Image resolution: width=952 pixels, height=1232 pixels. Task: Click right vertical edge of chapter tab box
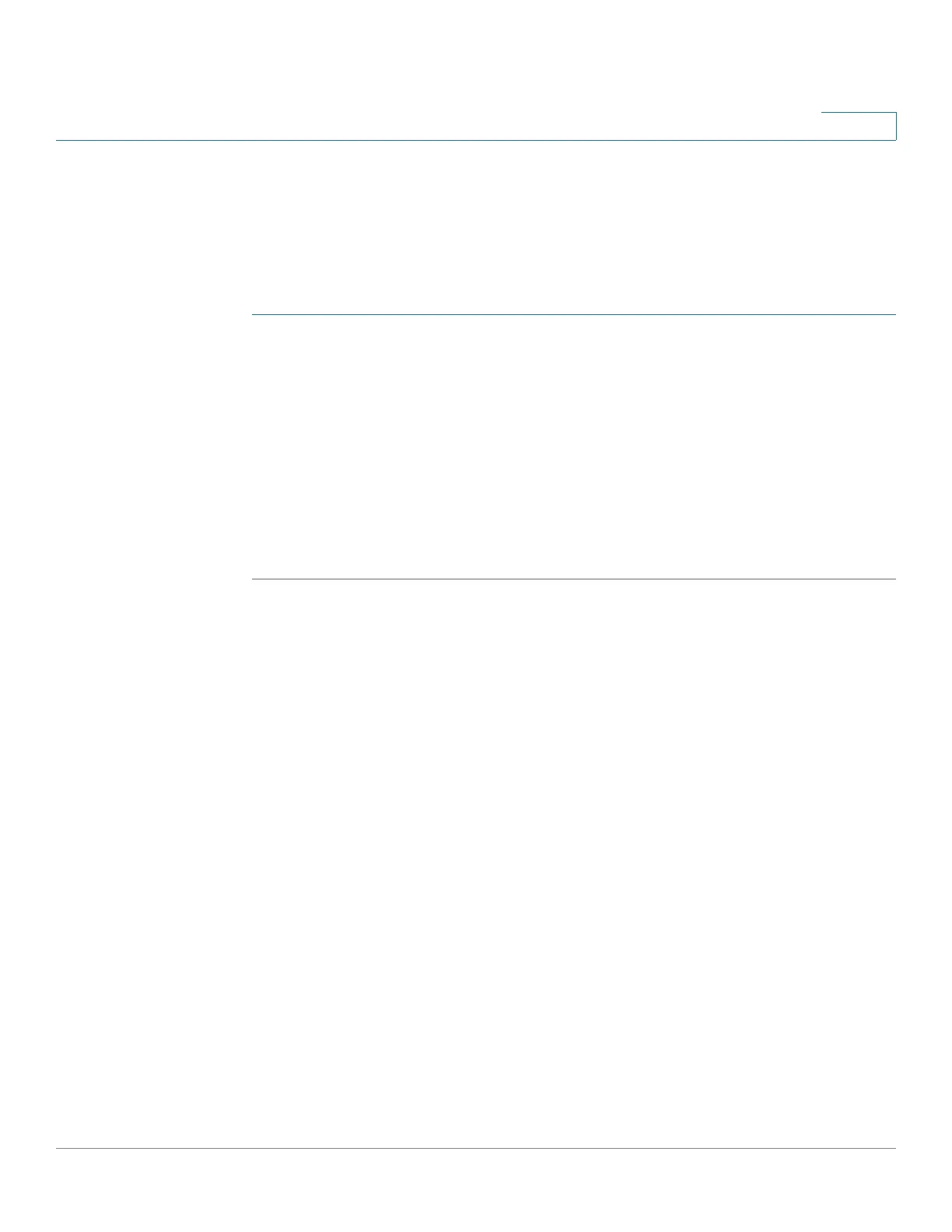(896, 127)
